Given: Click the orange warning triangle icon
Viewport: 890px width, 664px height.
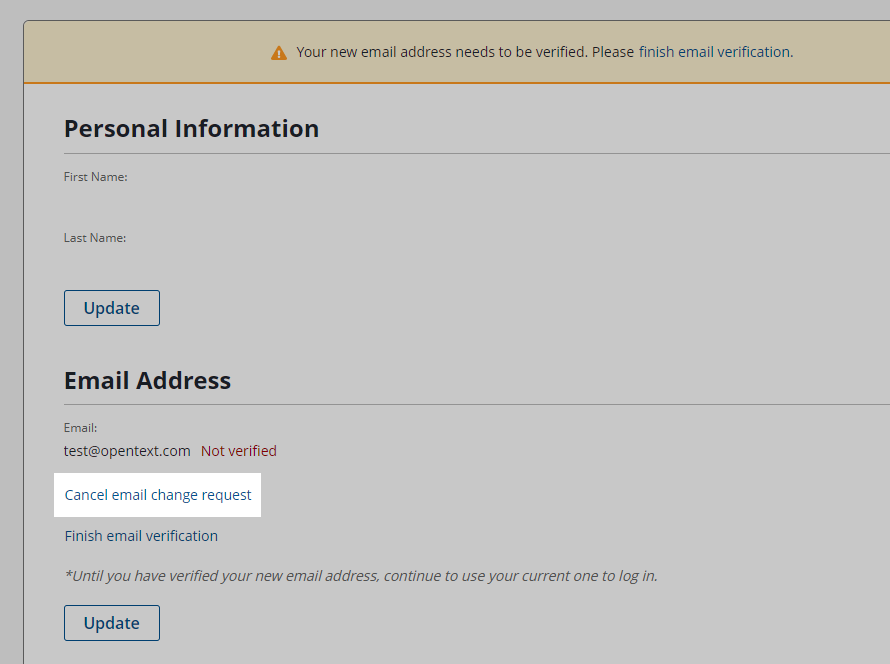Looking at the screenshot, I should click(279, 52).
